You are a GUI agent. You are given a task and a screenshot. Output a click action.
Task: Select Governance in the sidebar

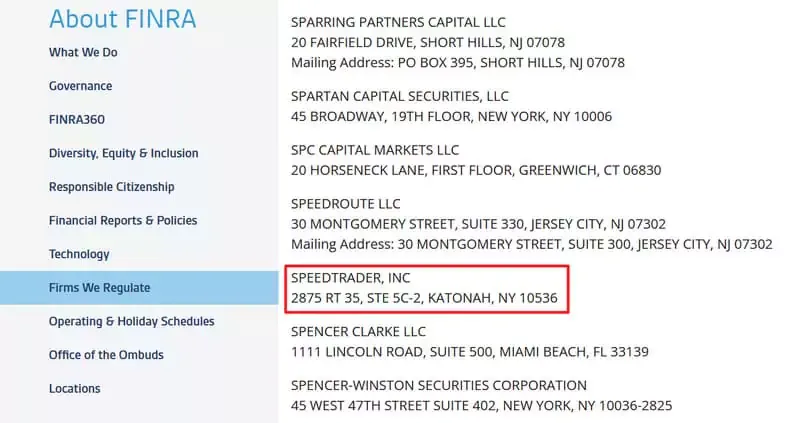[81, 86]
